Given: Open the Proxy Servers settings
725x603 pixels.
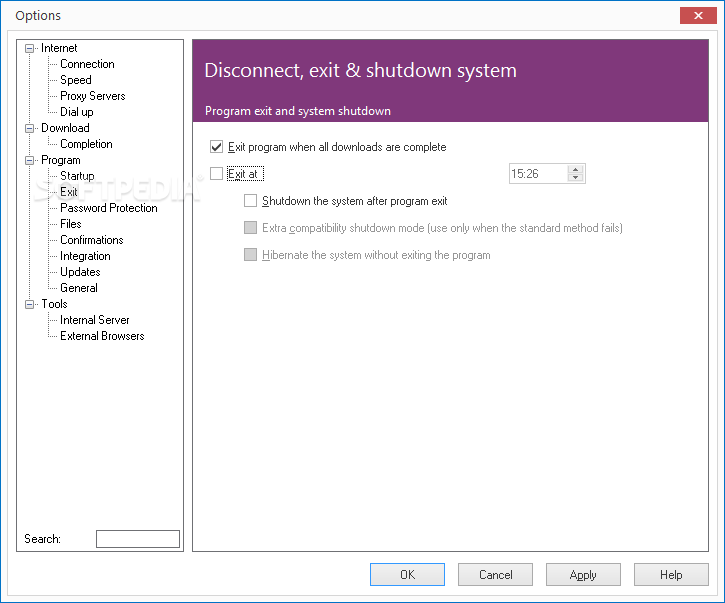Looking at the screenshot, I should click(x=92, y=96).
